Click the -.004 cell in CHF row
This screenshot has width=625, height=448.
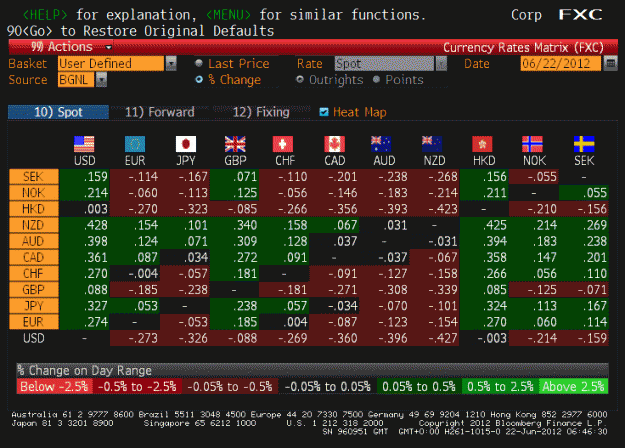(135, 273)
